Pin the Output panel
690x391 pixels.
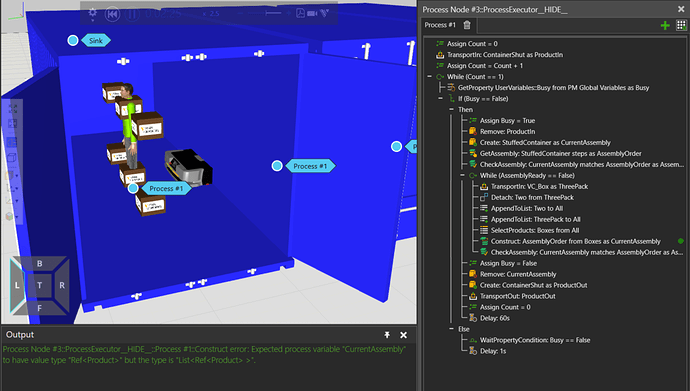tap(387, 335)
